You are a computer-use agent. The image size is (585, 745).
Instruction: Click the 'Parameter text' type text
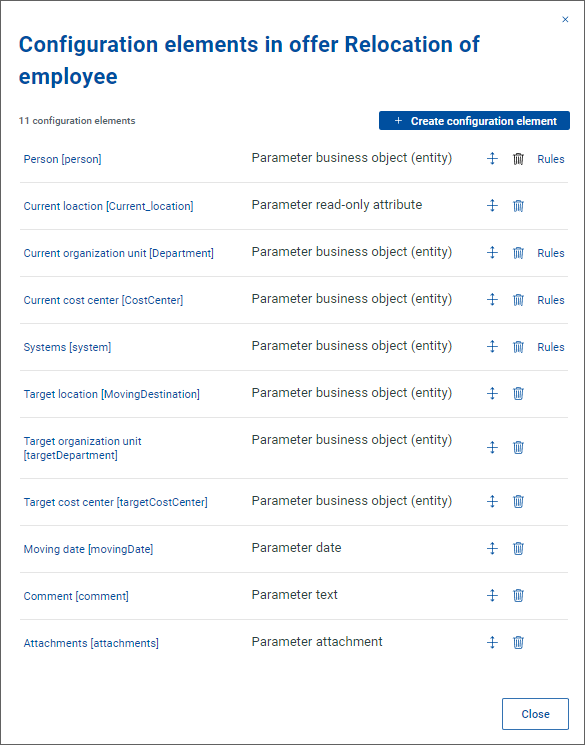tap(294, 595)
